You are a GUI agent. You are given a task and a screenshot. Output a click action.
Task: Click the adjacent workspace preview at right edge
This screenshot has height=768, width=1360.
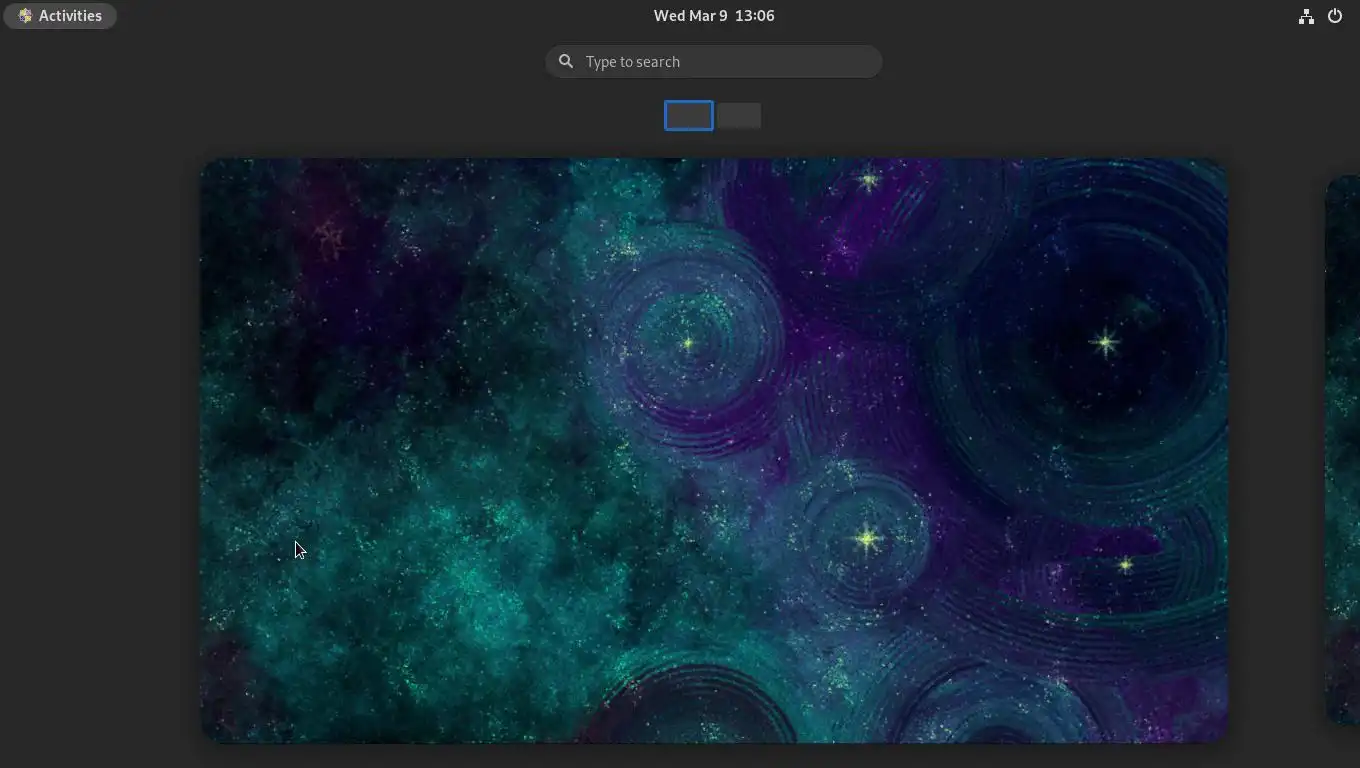pos(1343,450)
